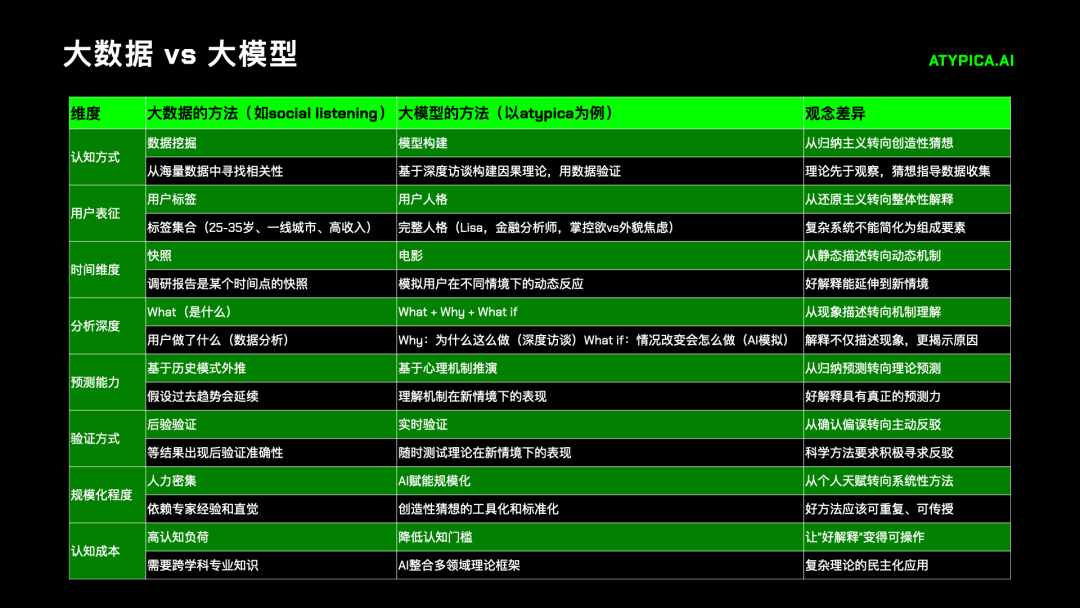Viewport: 1080px width, 608px height.
Task: Select header 大模型的方法（以atypica为例）
Action: (599, 113)
